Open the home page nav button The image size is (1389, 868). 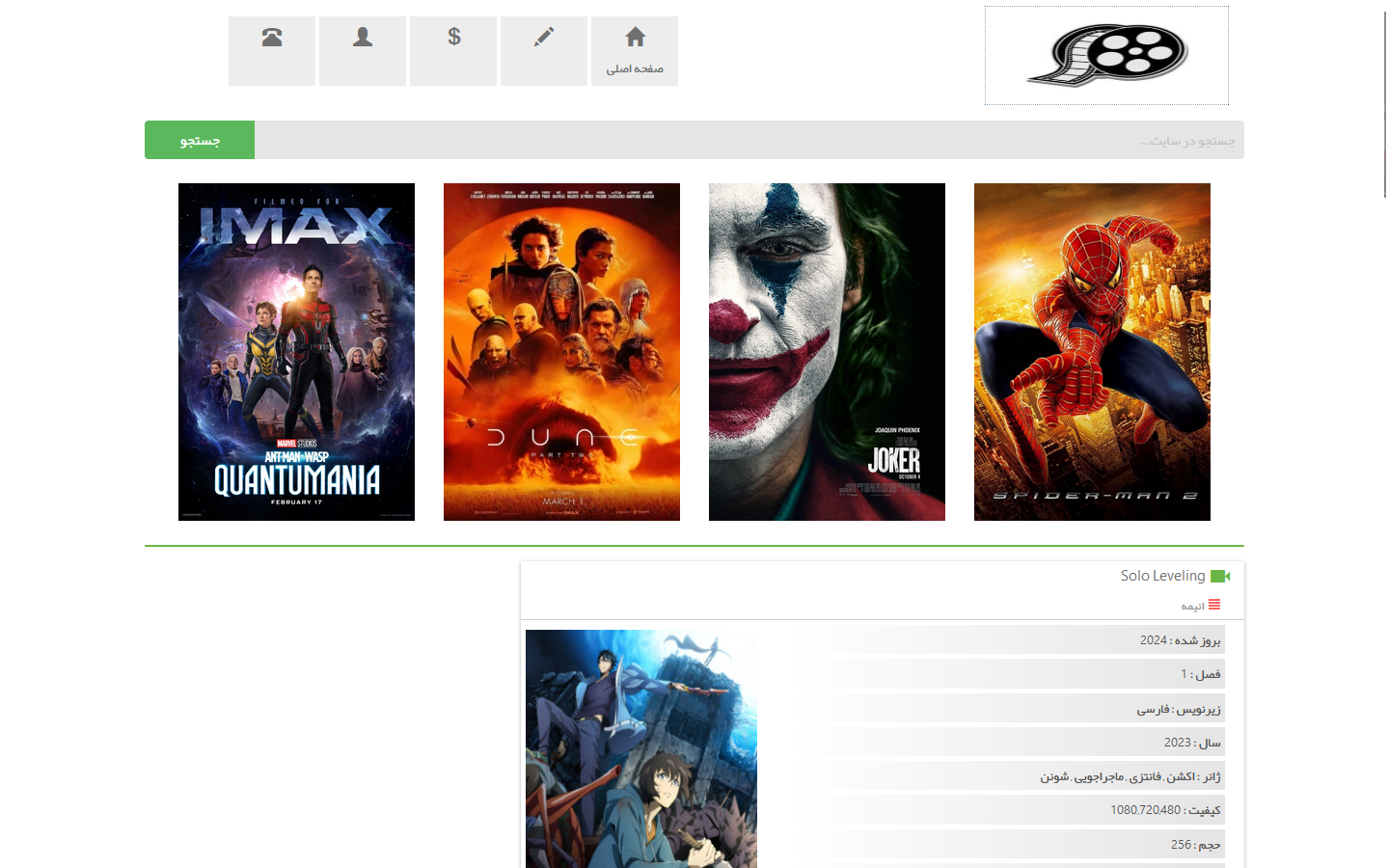coord(635,51)
